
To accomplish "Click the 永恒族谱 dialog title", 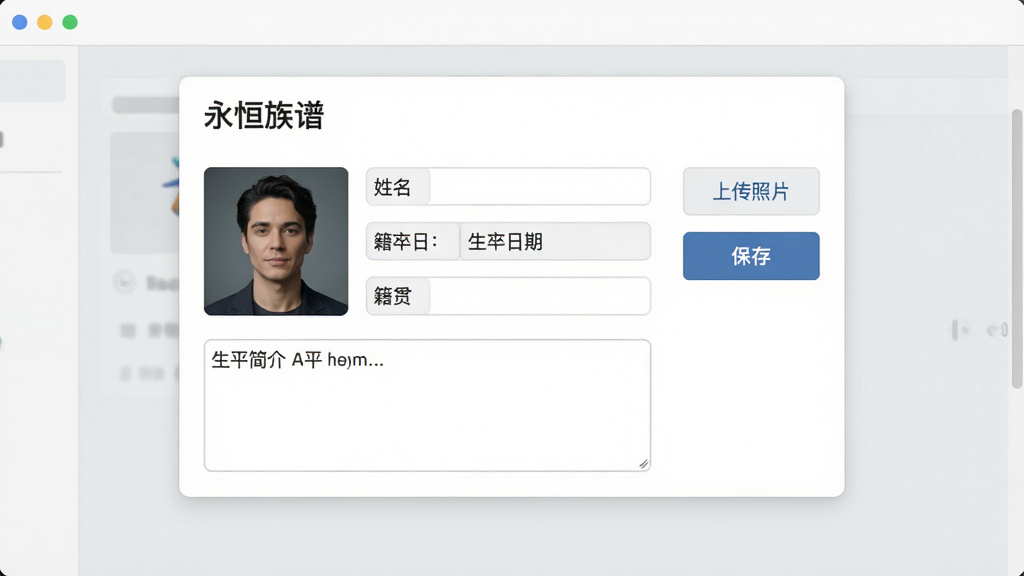I will coord(264,116).
